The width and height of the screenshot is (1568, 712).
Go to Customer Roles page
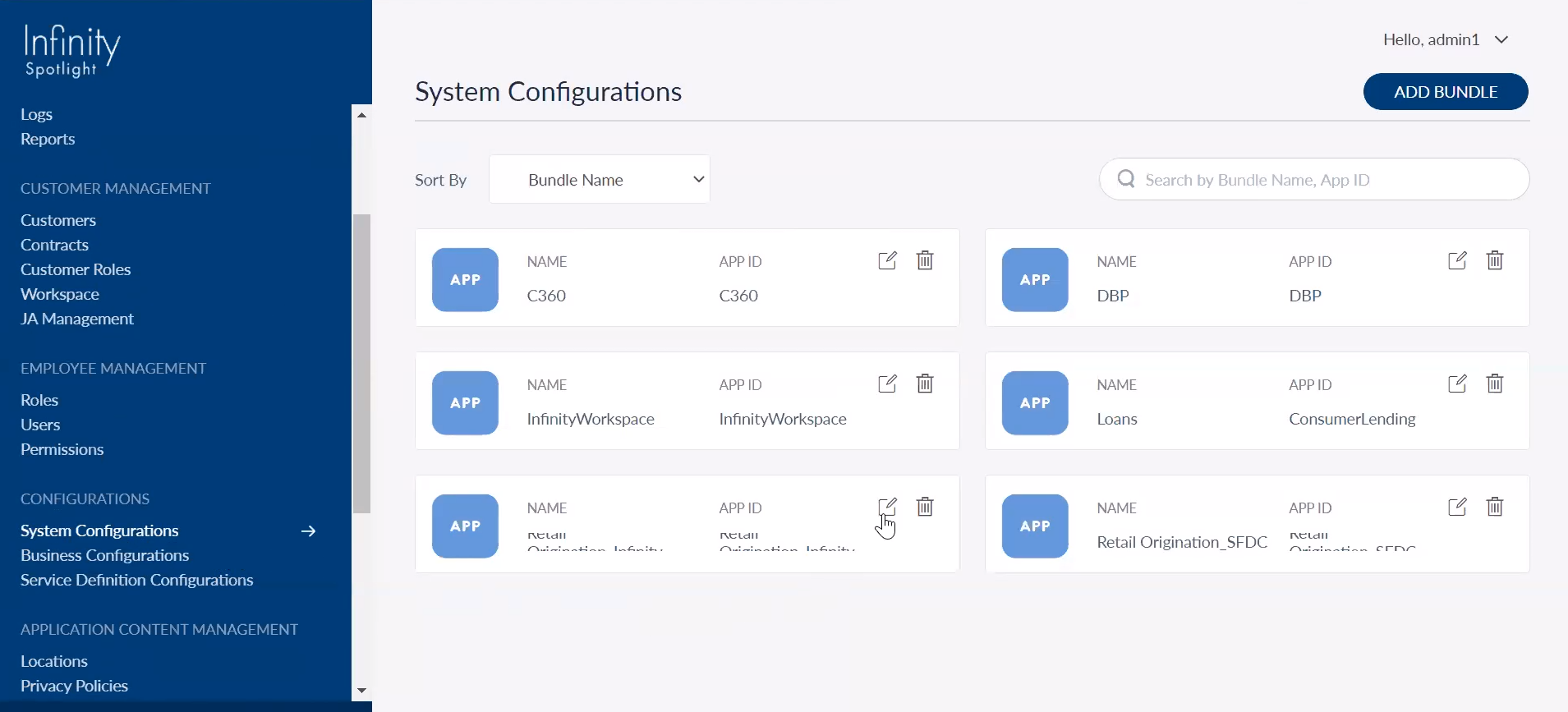(76, 270)
